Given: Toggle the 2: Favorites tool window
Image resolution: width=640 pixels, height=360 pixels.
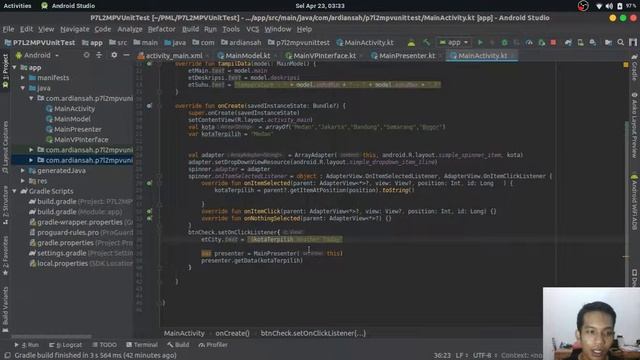Looking at the screenshot, I should coord(5,256).
